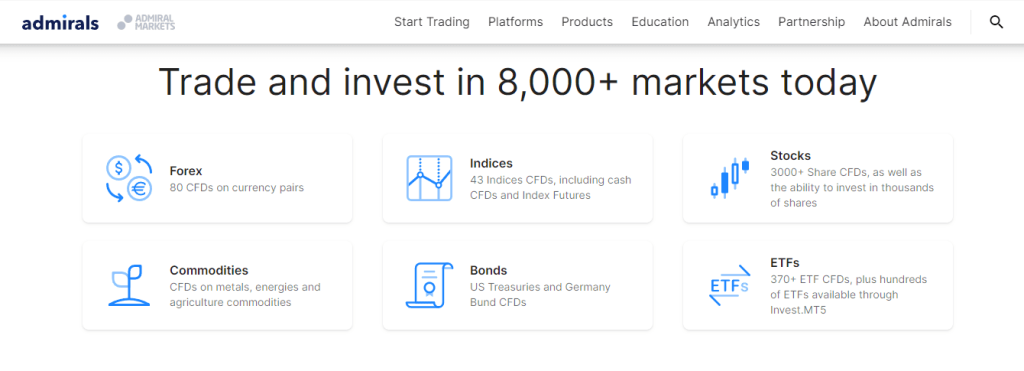The width and height of the screenshot is (1024, 371).
Task: Open the Education menu
Action: coord(660,22)
